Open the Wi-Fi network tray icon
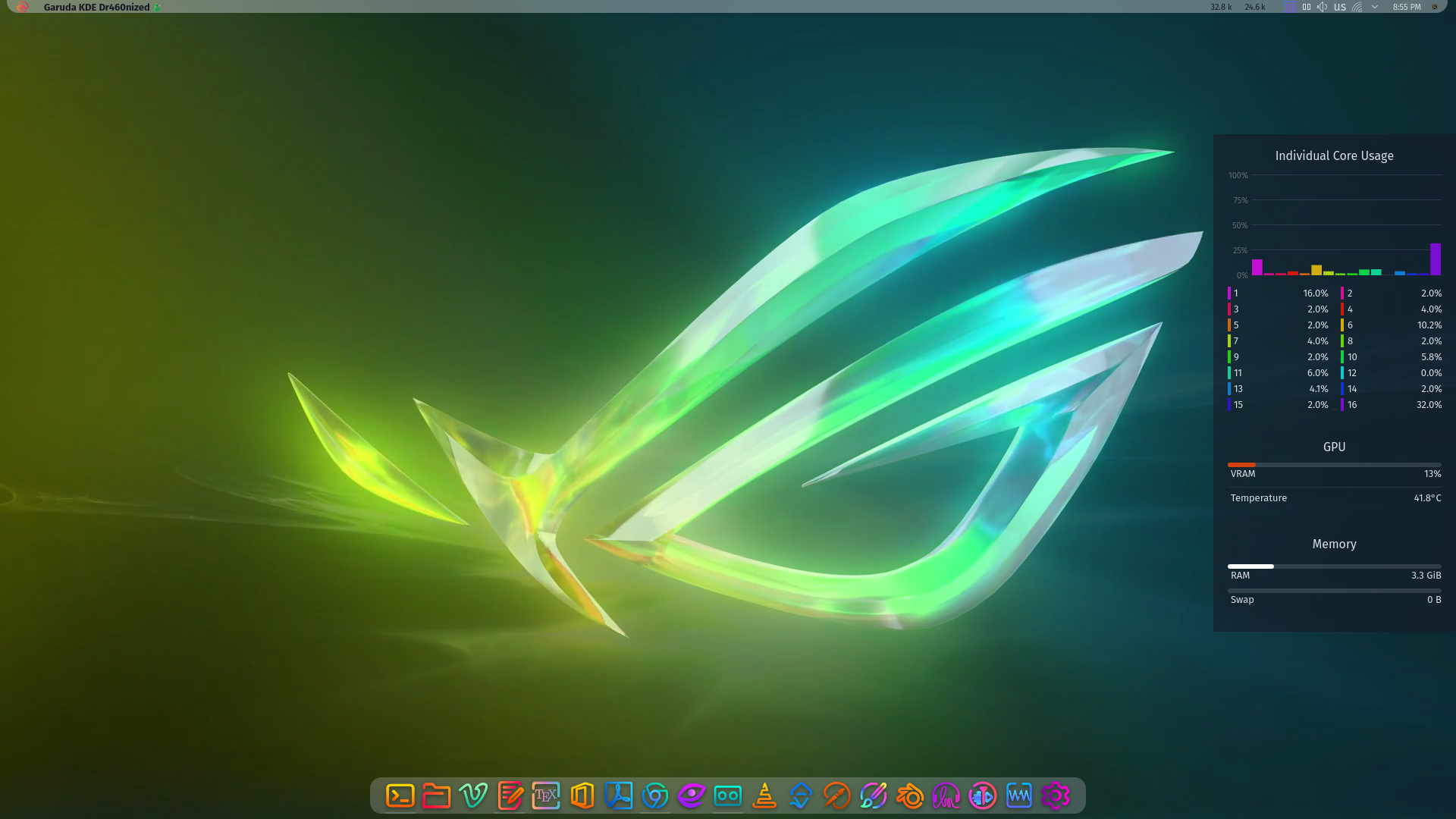This screenshot has width=1456, height=819. click(1357, 7)
